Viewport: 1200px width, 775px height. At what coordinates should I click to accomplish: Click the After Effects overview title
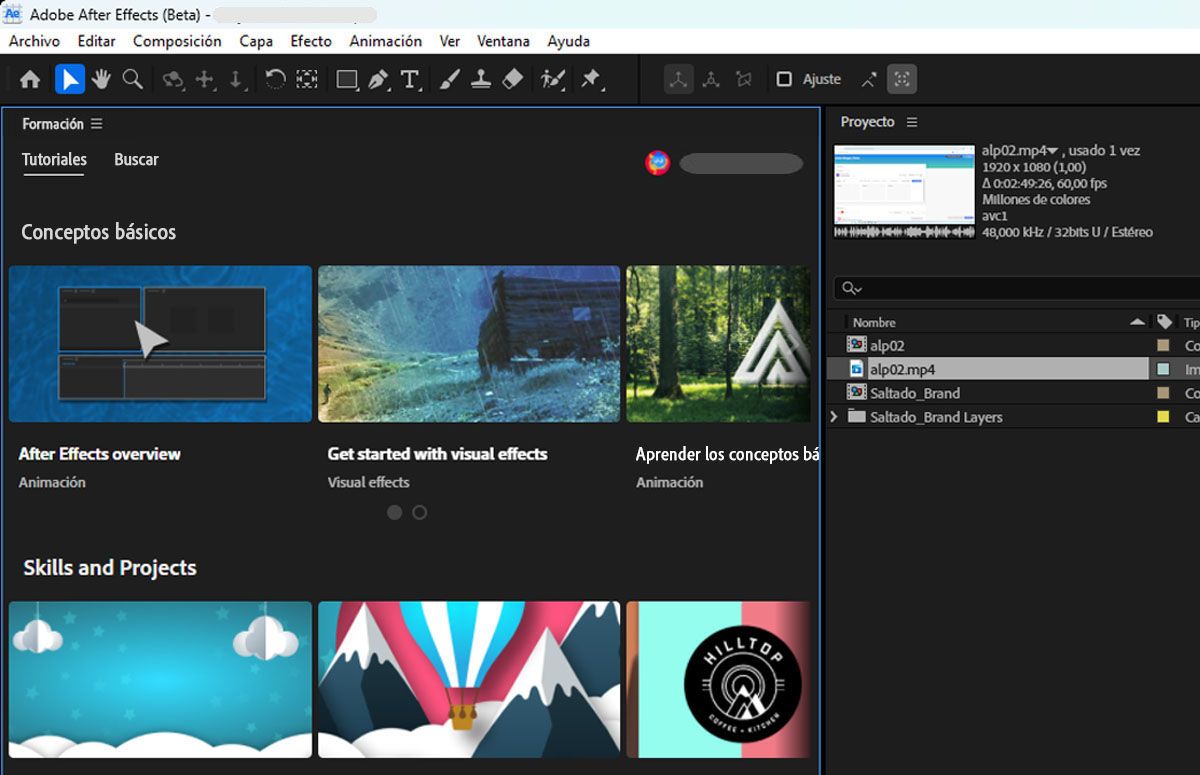click(x=99, y=454)
